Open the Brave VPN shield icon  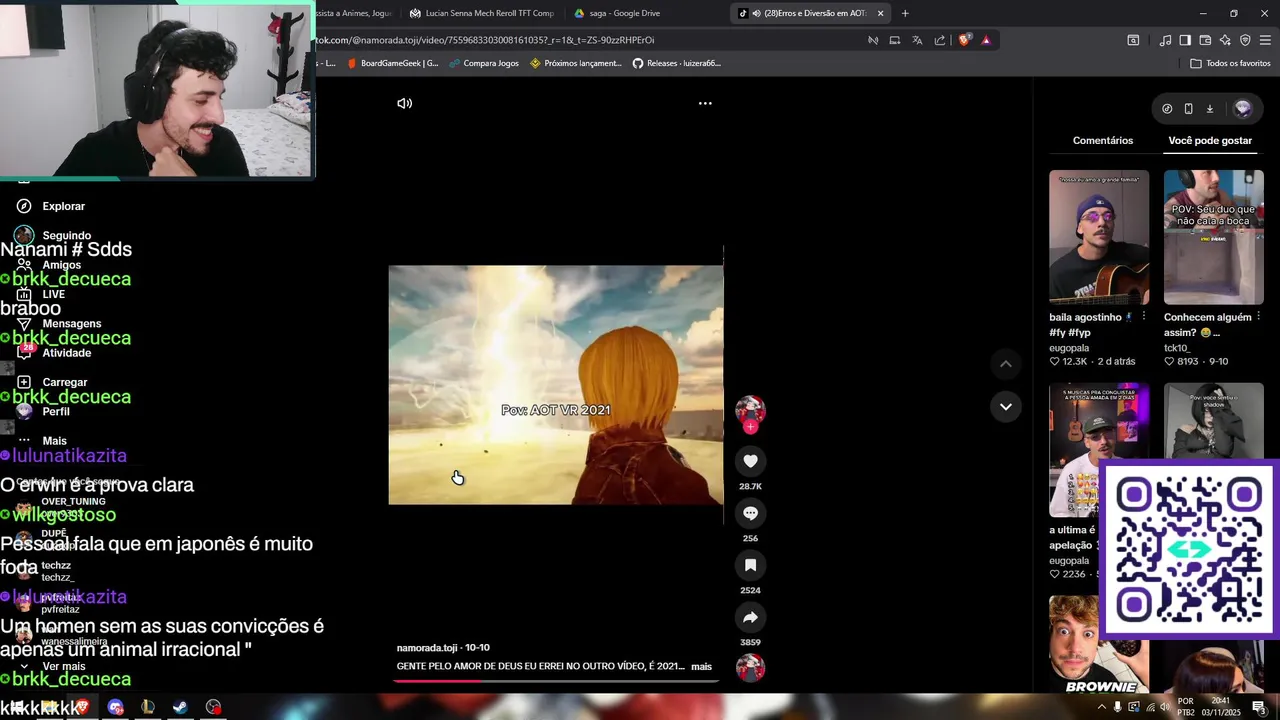click(x=1245, y=40)
